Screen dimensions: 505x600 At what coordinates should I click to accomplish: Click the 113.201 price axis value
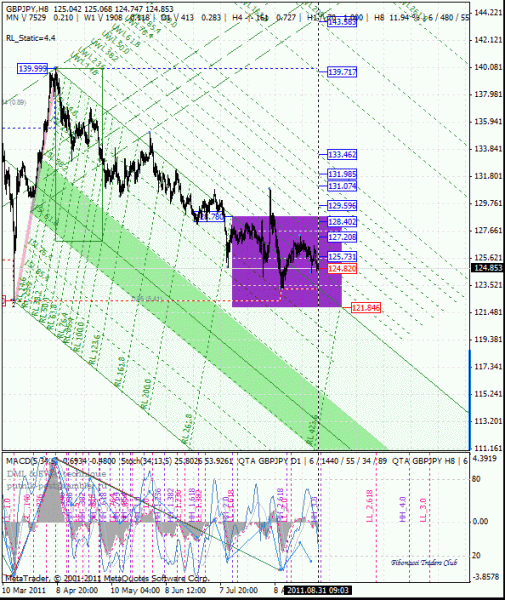[x=488, y=421]
